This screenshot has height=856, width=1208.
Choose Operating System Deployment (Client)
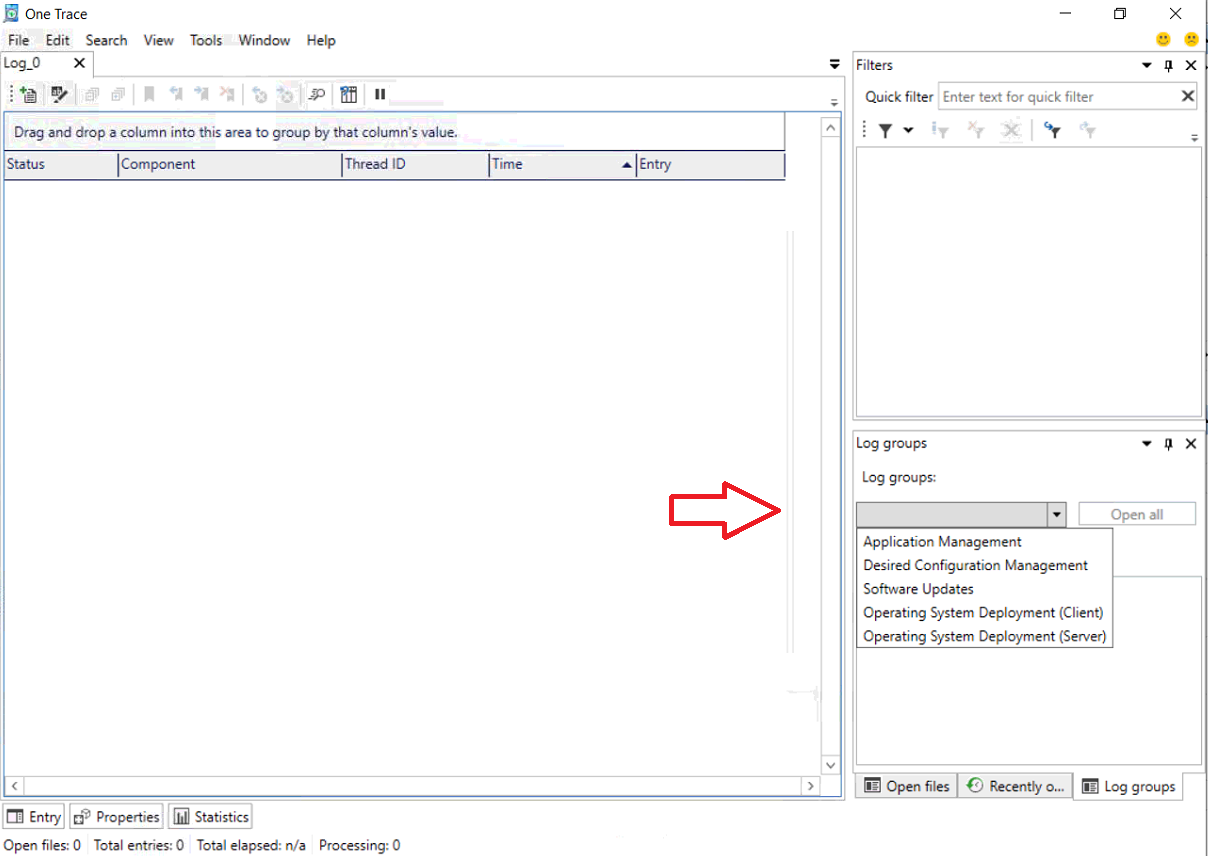click(x=984, y=612)
